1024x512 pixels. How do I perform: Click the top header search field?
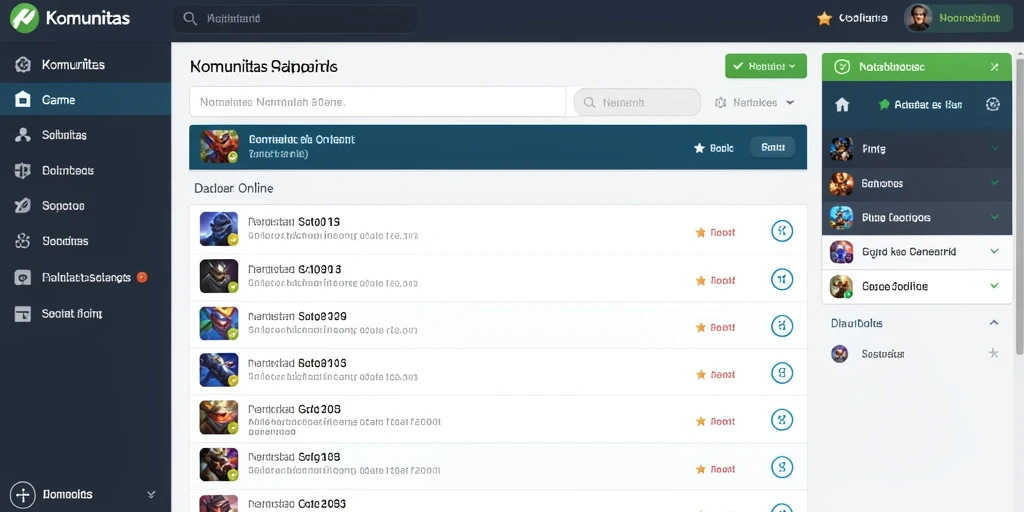click(x=295, y=19)
